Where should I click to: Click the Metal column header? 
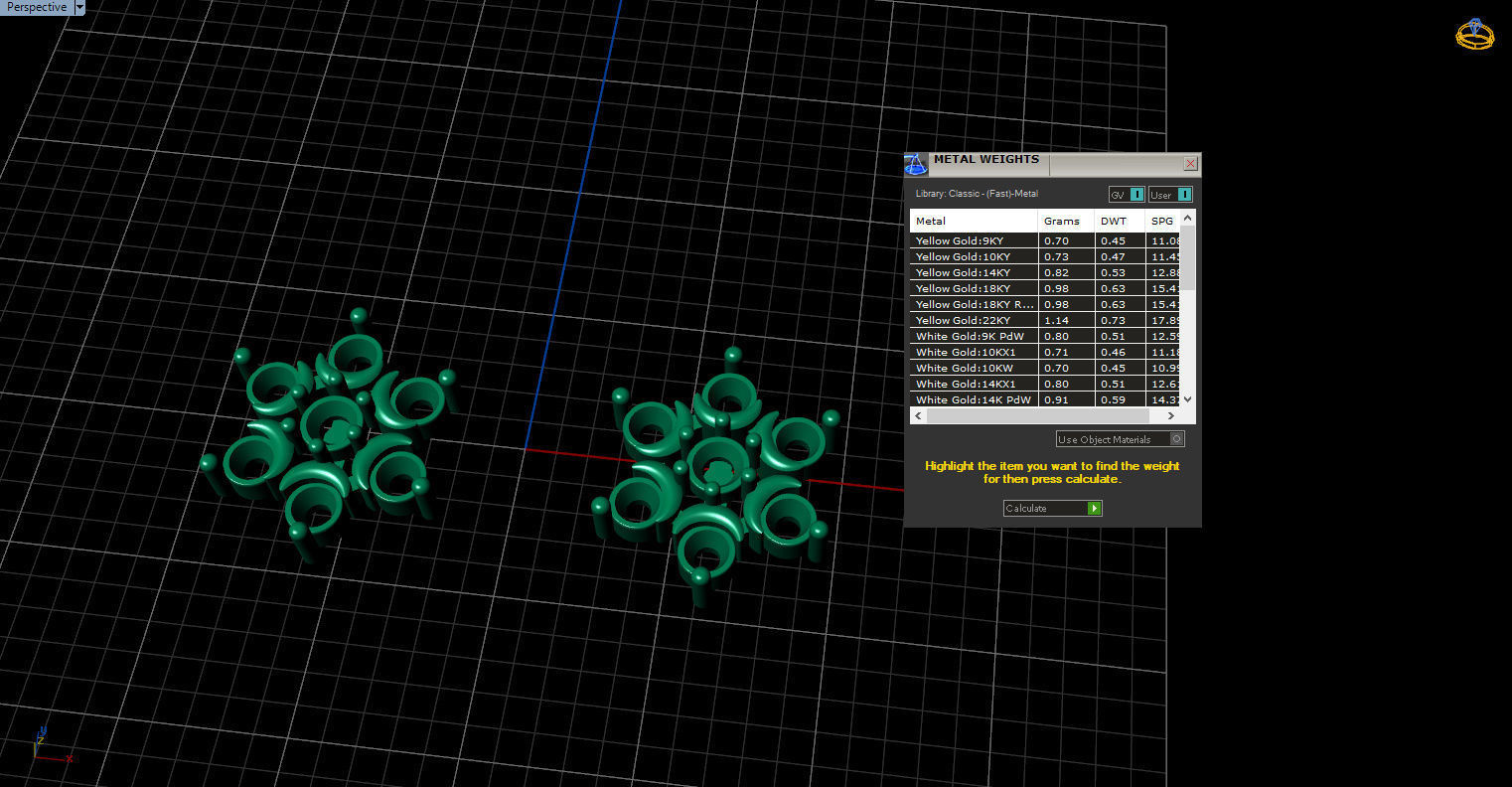tap(974, 221)
